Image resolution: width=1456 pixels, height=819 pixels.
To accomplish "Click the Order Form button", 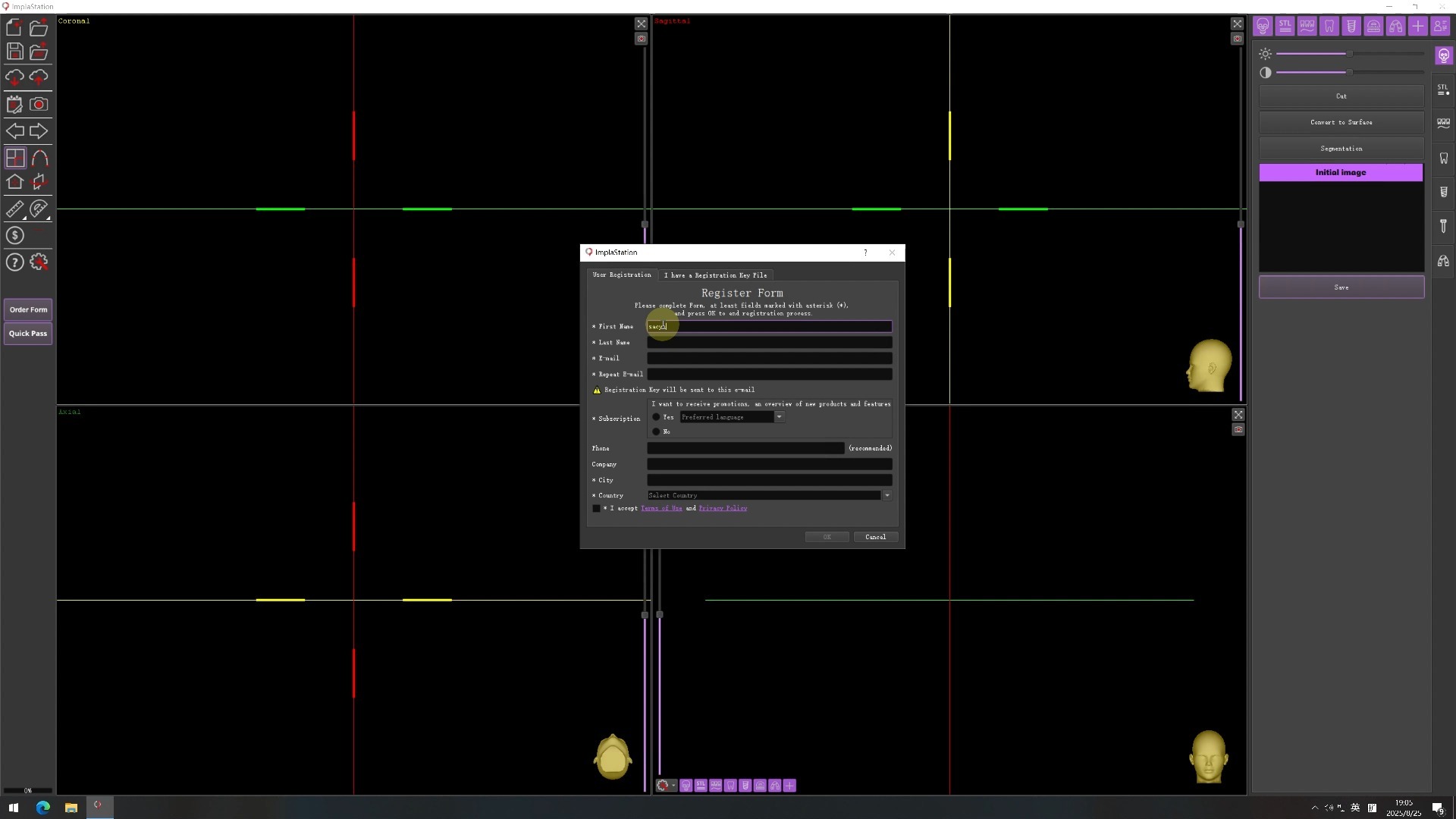I will (28, 309).
